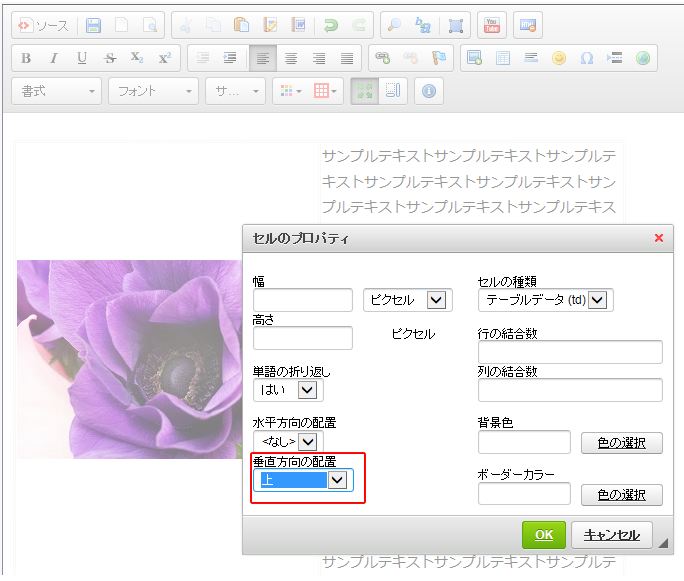Click the キャンセル button
The width and height of the screenshot is (684, 581).
coord(611,535)
